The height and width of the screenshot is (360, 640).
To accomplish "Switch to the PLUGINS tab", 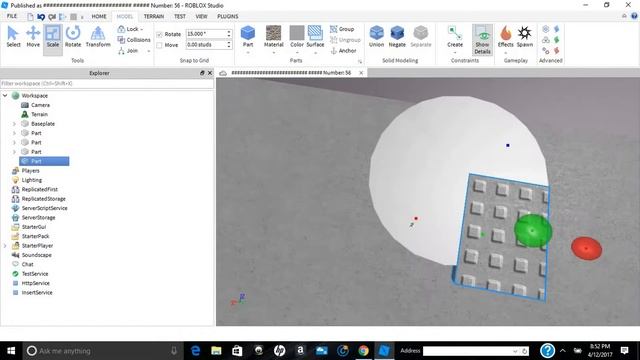I will (228, 16).
